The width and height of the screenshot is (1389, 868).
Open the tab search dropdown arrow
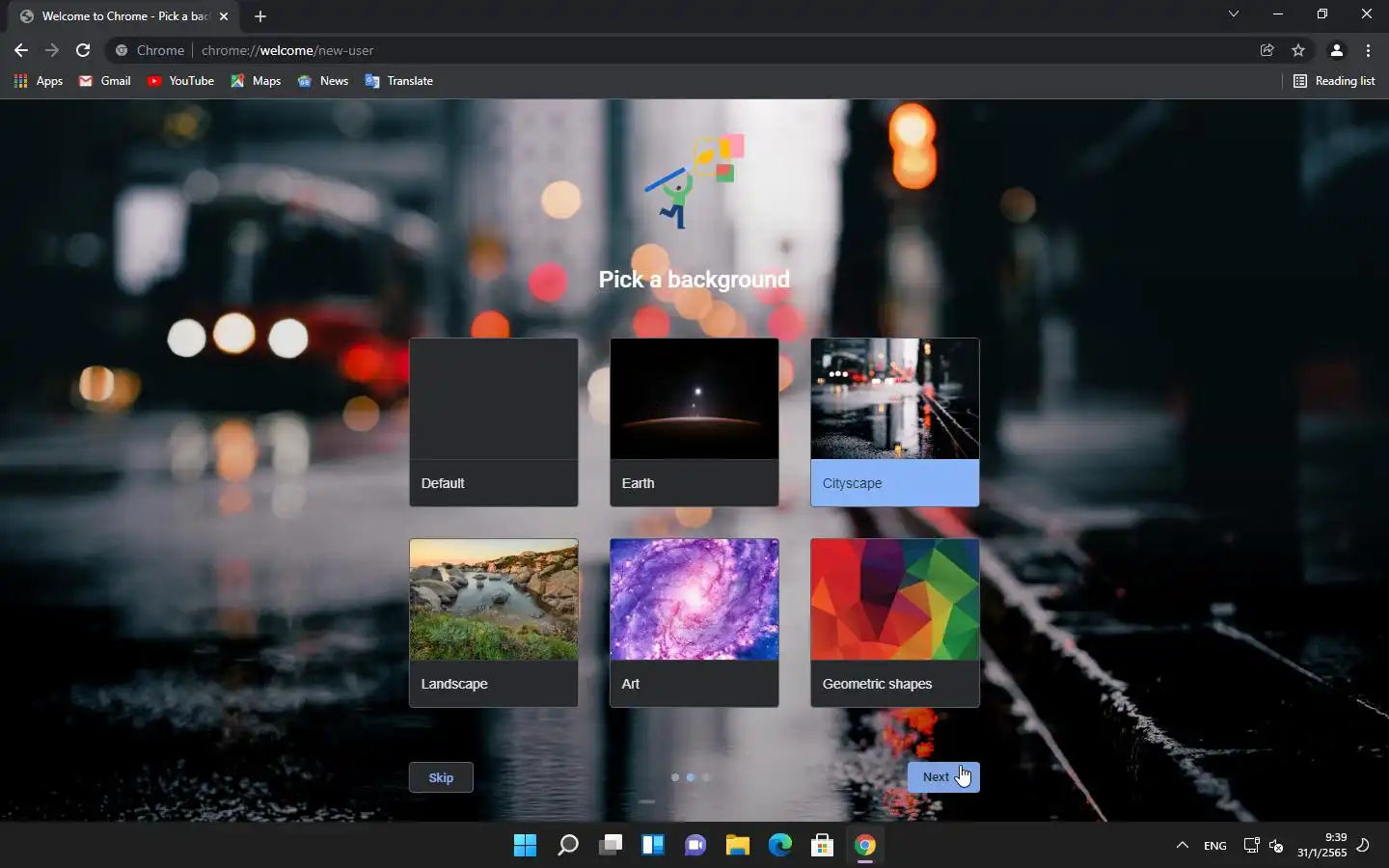(1233, 14)
